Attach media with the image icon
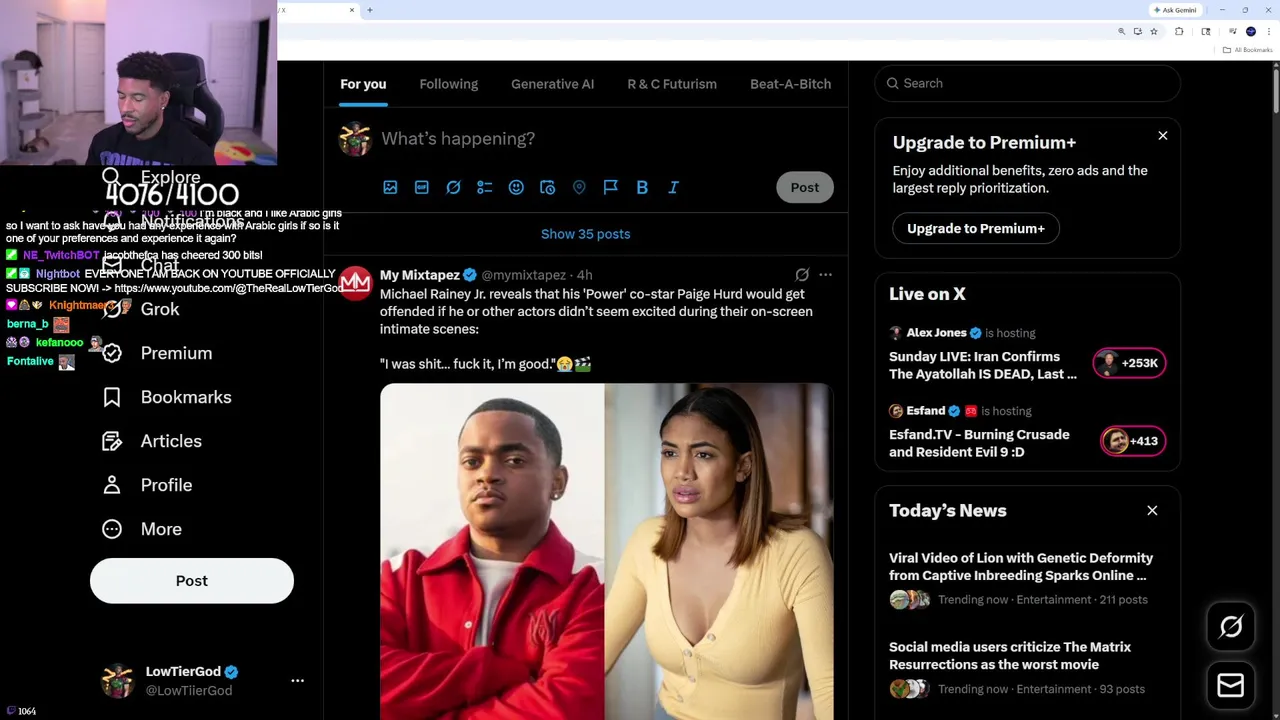 click(390, 187)
